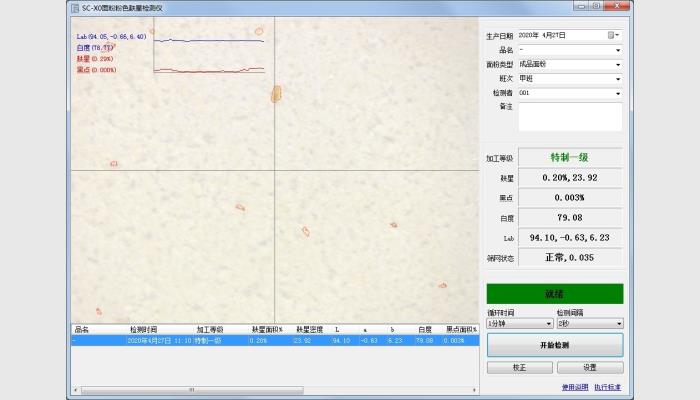Open the 使用说明 instructions link
The width and height of the screenshot is (700, 400).
(x=574, y=387)
